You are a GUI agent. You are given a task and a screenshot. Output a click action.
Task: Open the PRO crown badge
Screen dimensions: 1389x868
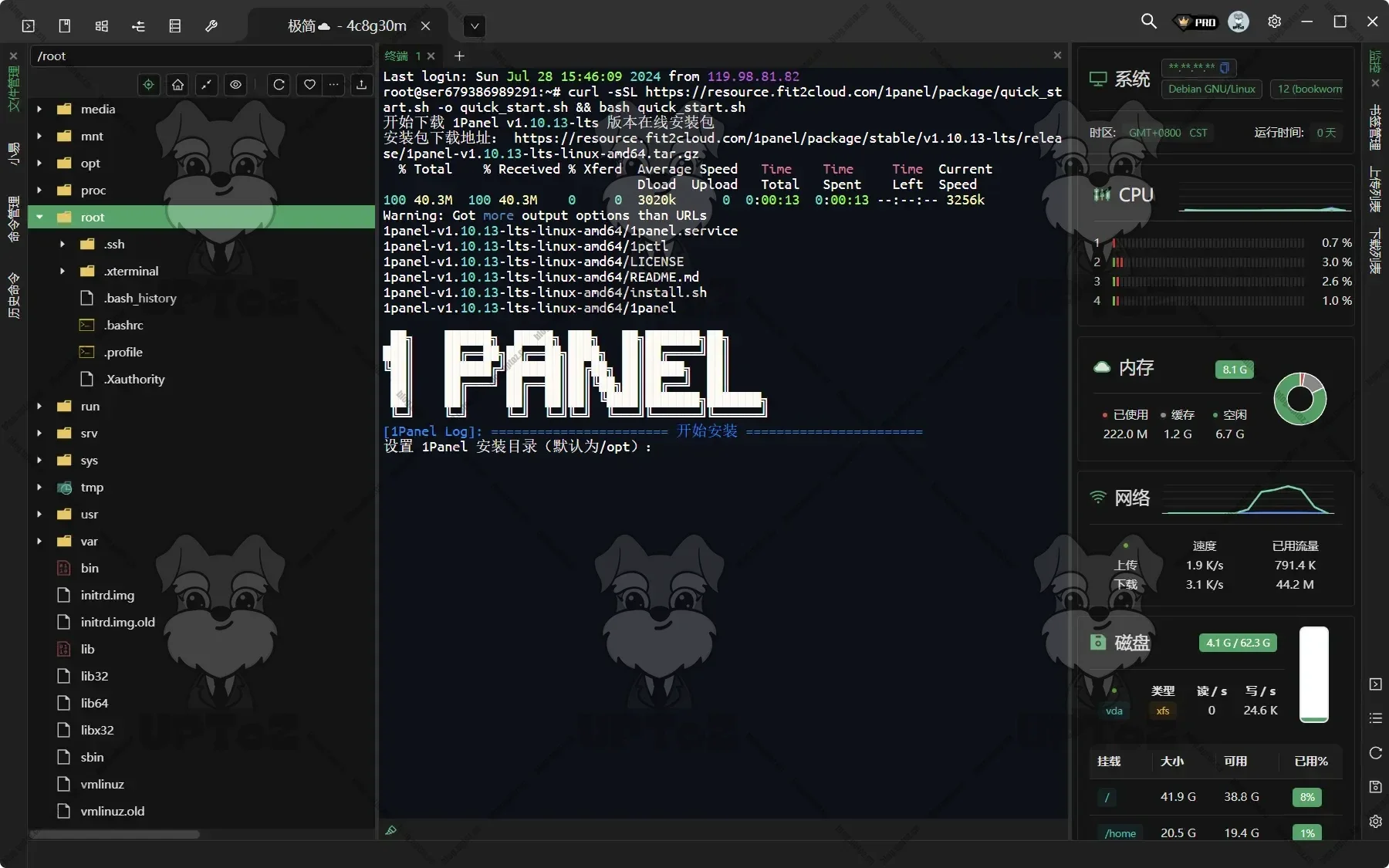tap(1196, 22)
